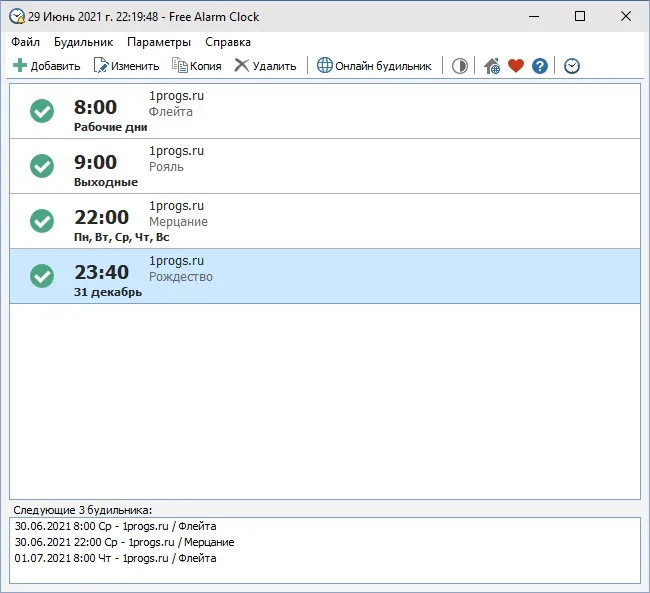Open help via blue question mark icon
This screenshot has width=650, height=593.
[540, 66]
